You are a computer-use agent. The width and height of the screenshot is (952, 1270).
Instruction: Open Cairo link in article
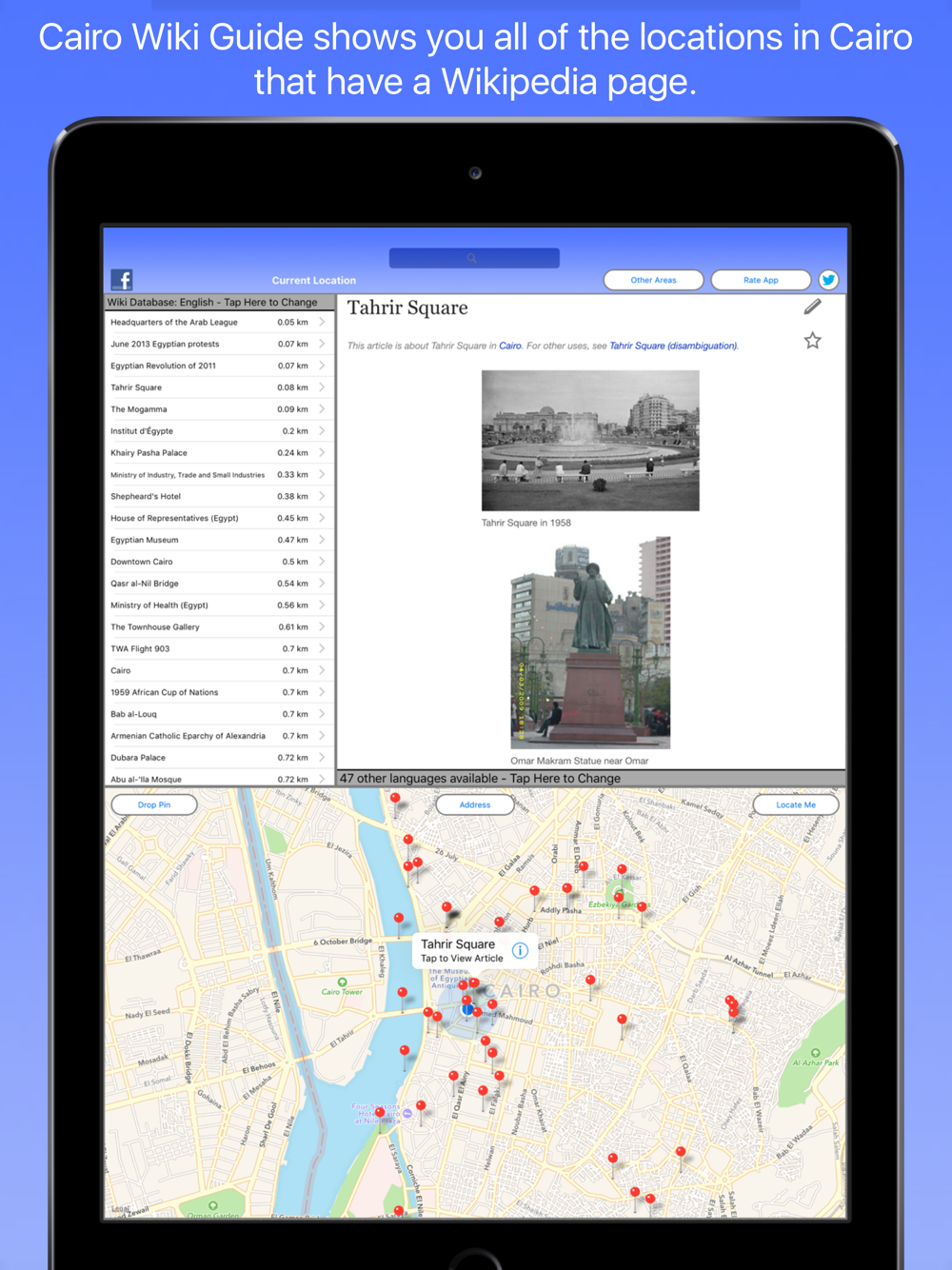pyautogui.click(x=510, y=346)
